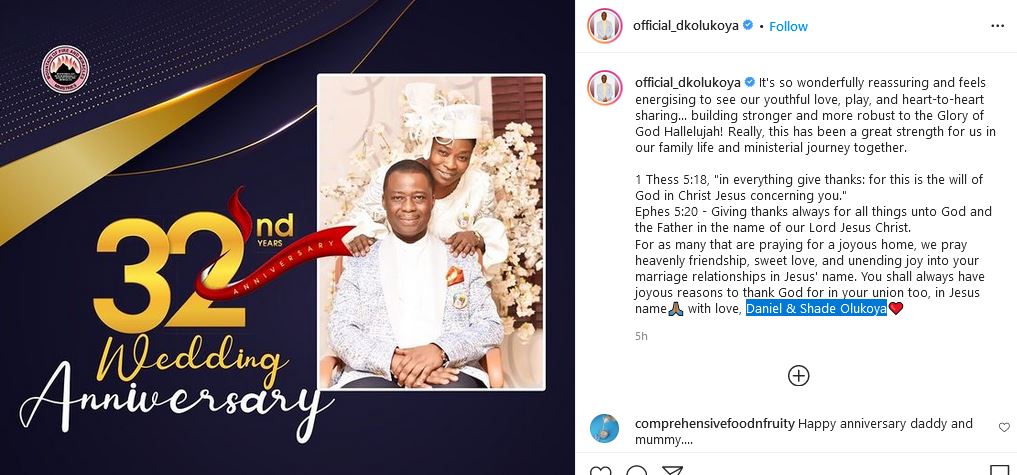1017x475 pixels.
Task: Click the couple's anniversary photo
Action: [x=431, y=232]
